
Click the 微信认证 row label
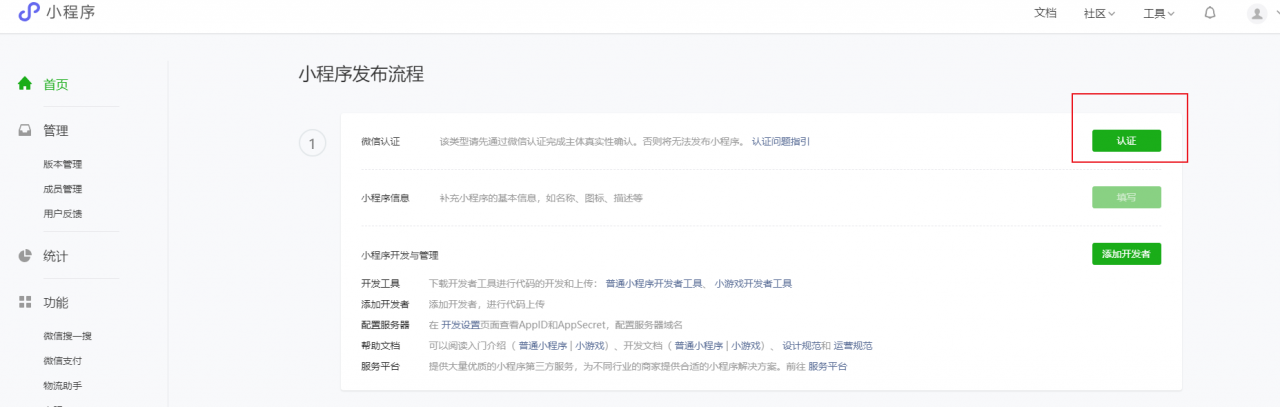click(x=380, y=142)
